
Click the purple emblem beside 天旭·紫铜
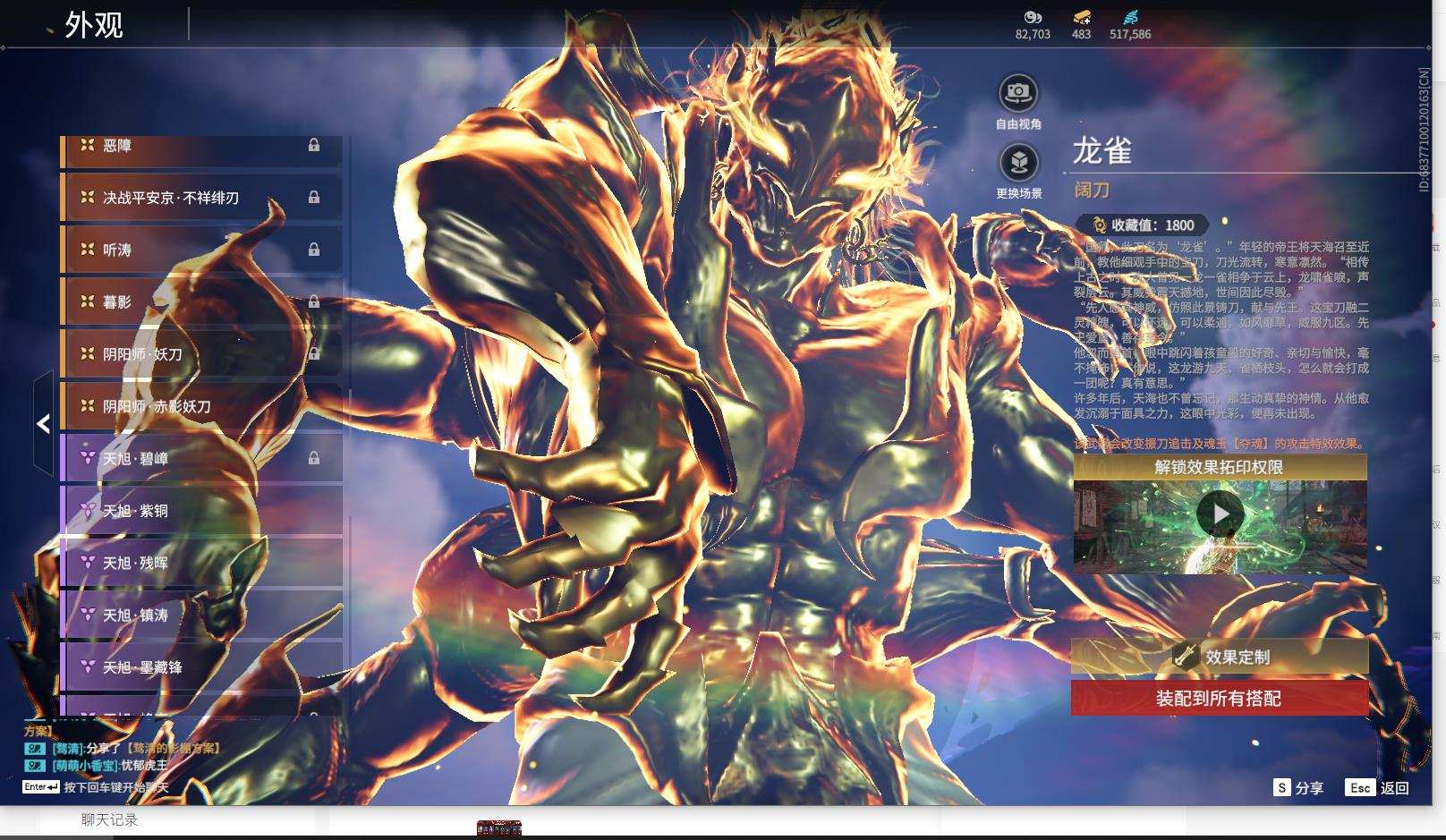point(88,510)
